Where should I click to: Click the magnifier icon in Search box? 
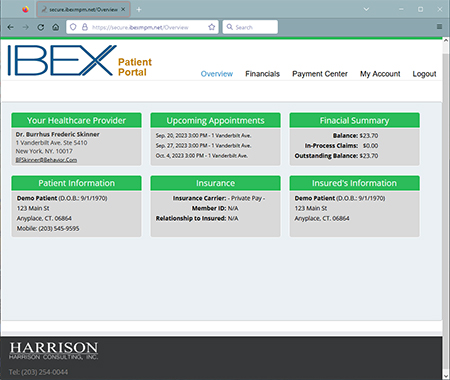coord(230,27)
